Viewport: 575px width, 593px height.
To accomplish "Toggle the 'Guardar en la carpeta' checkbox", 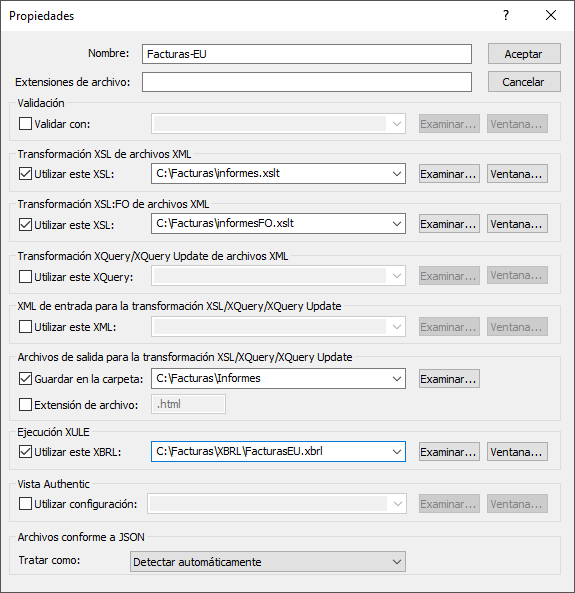I will (25, 379).
